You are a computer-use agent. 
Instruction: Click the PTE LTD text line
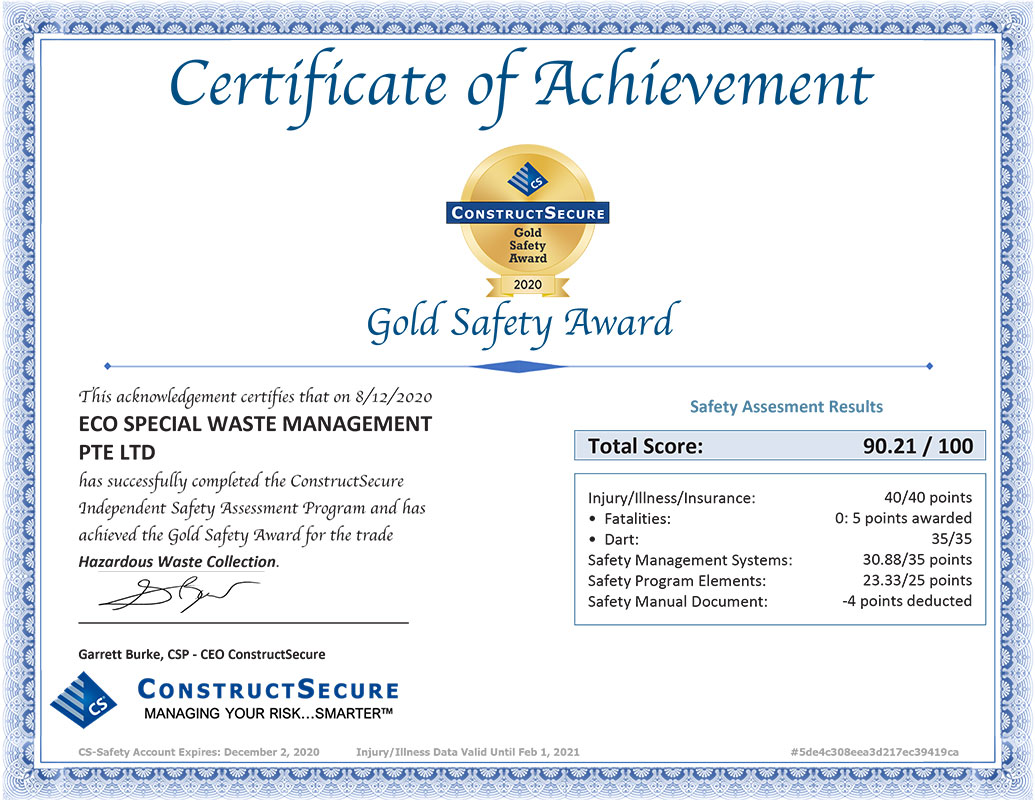pyautogui.click(x=117, y=453)
